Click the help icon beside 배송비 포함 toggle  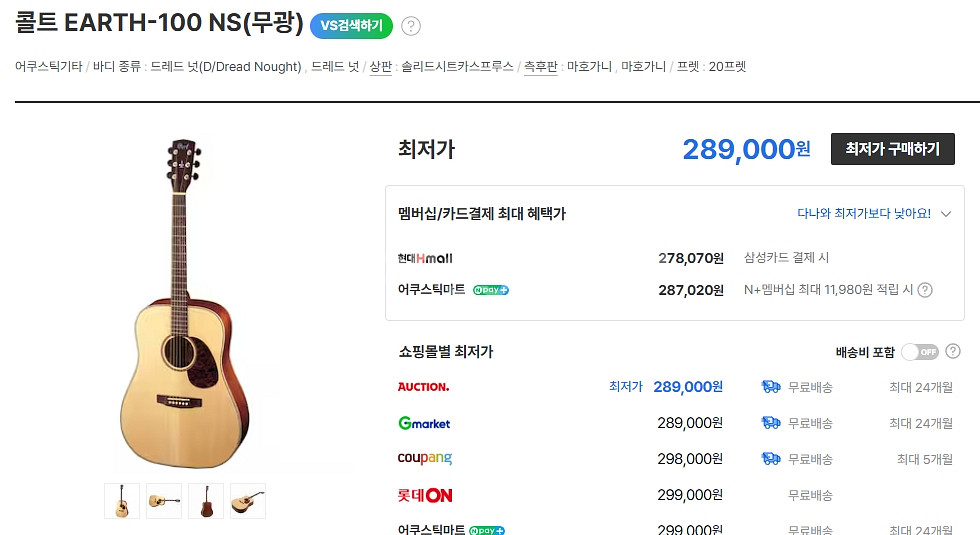(953, 351)
